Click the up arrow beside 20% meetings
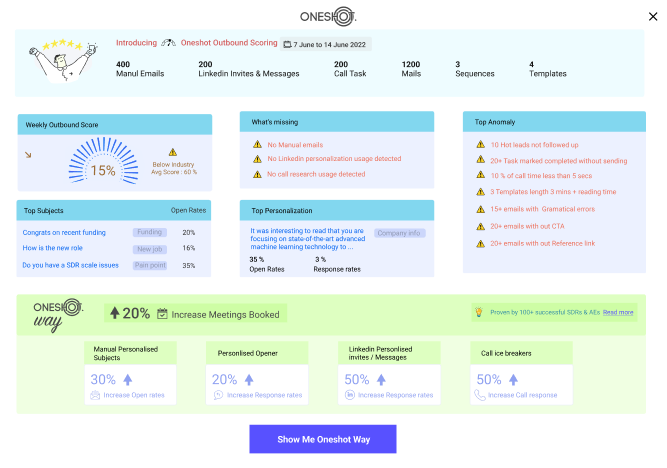 click(114, 313)
